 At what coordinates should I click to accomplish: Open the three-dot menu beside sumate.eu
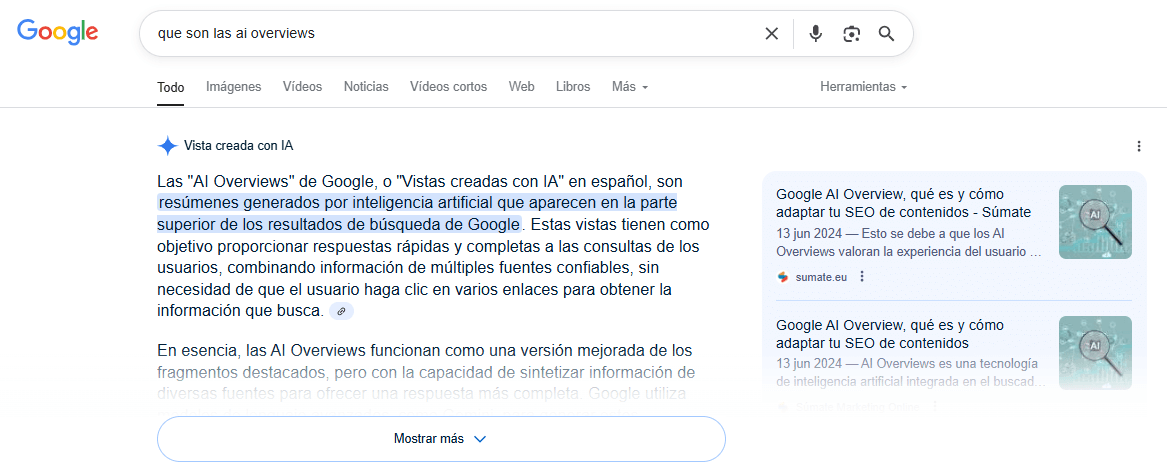click(862, 277)
